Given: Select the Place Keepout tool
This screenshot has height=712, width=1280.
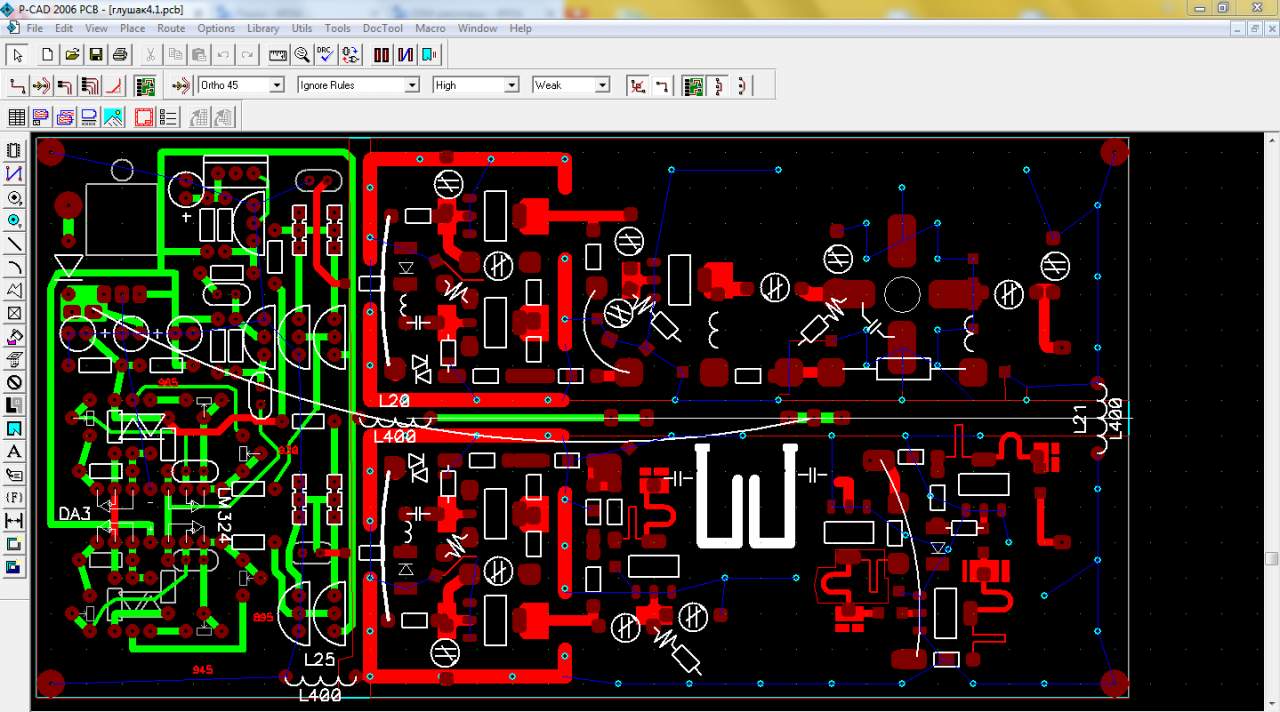Looking at the screenshot, I should pyautogui.click(x=14, y=382).
